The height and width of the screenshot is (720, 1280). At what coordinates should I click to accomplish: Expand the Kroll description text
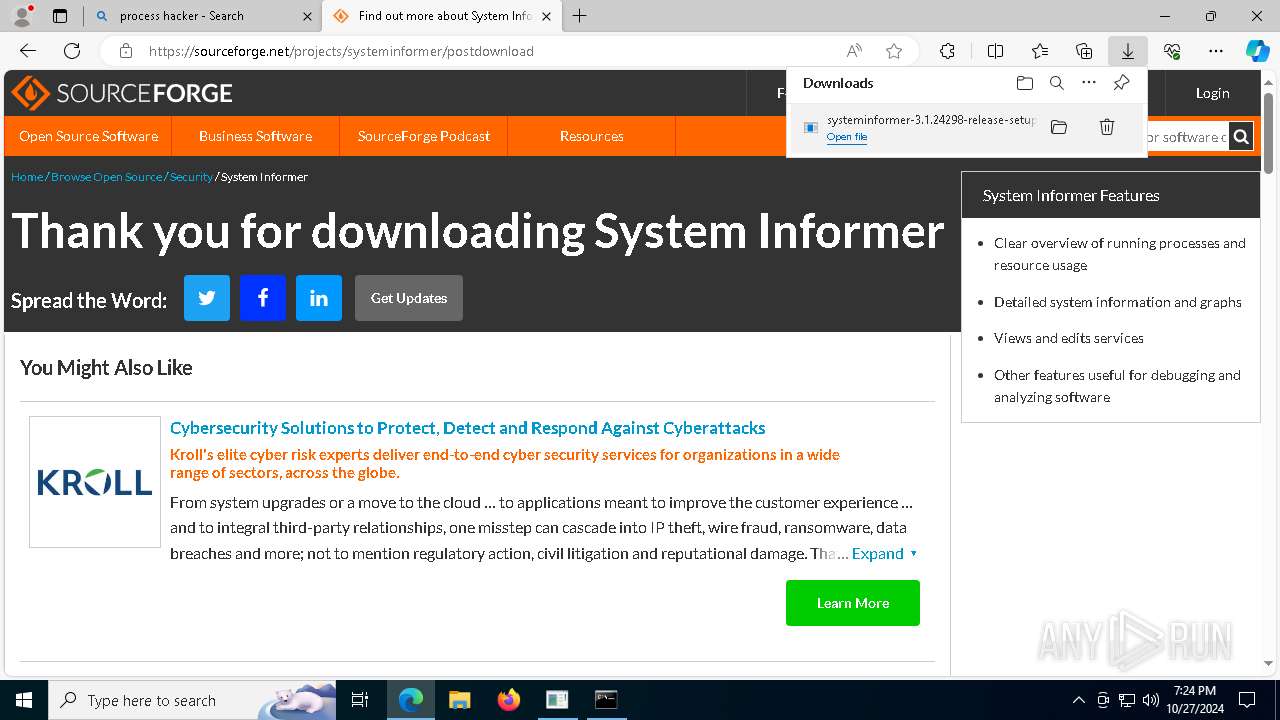tap(884, 553)
